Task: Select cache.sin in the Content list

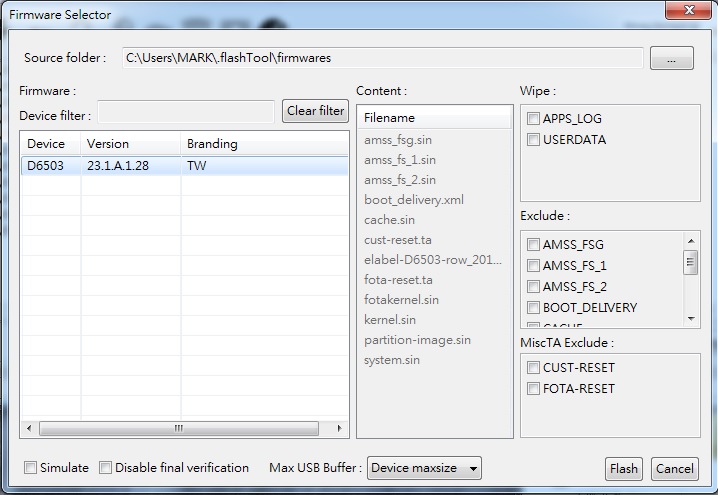Action: point(389,220)
